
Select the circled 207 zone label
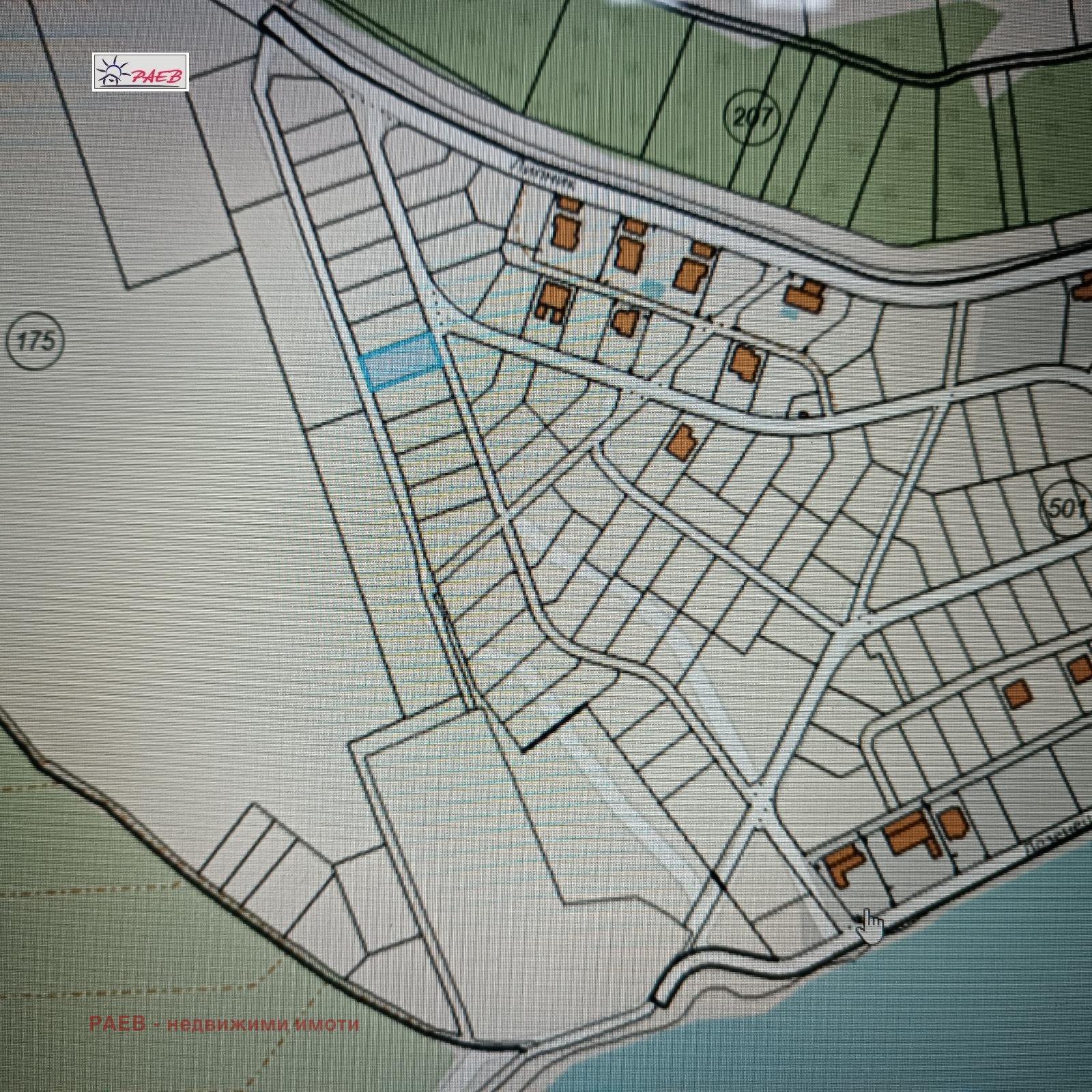point(751,117)
